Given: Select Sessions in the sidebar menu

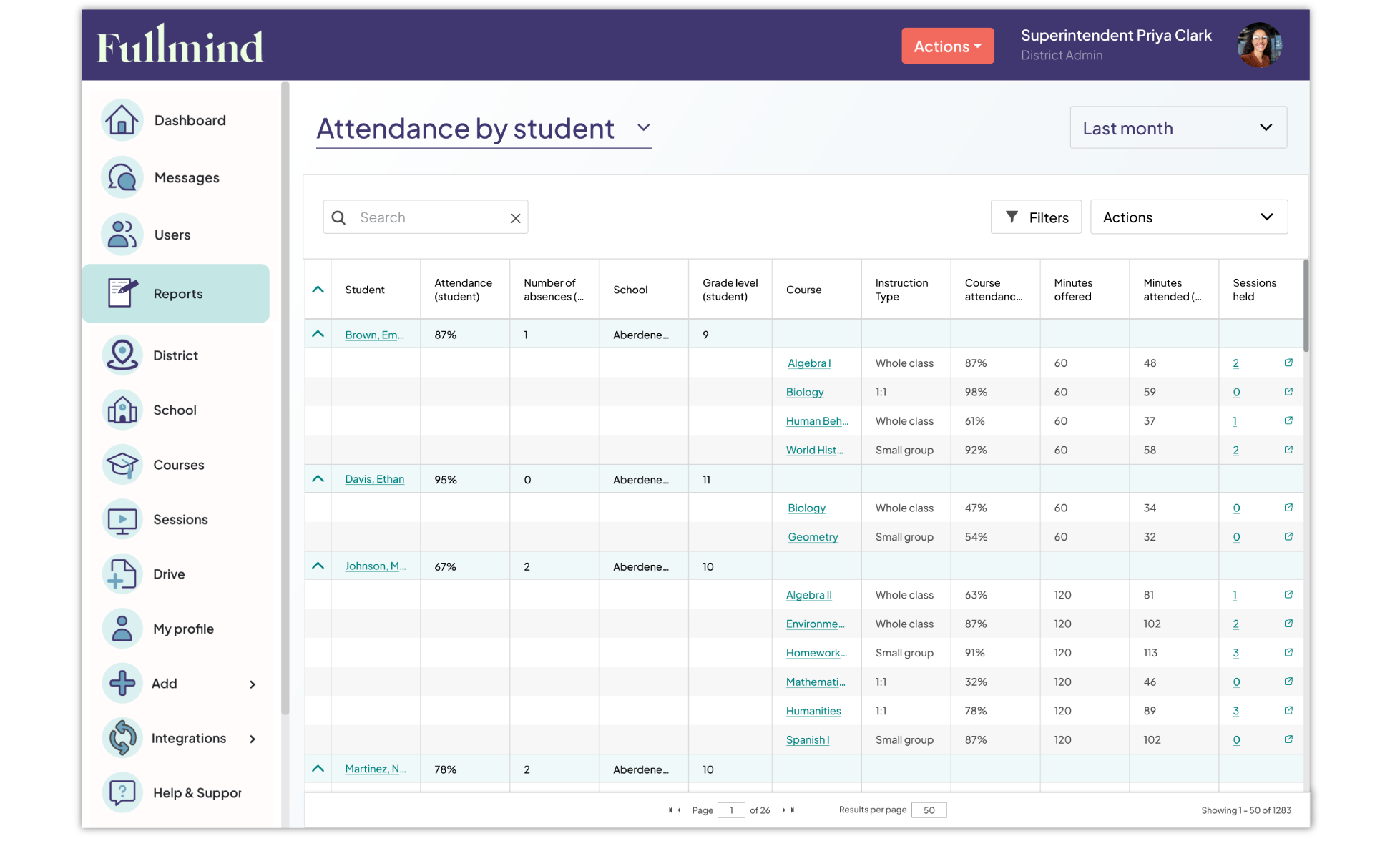Looking at the screenshot, I should click(x=180, y=520).
